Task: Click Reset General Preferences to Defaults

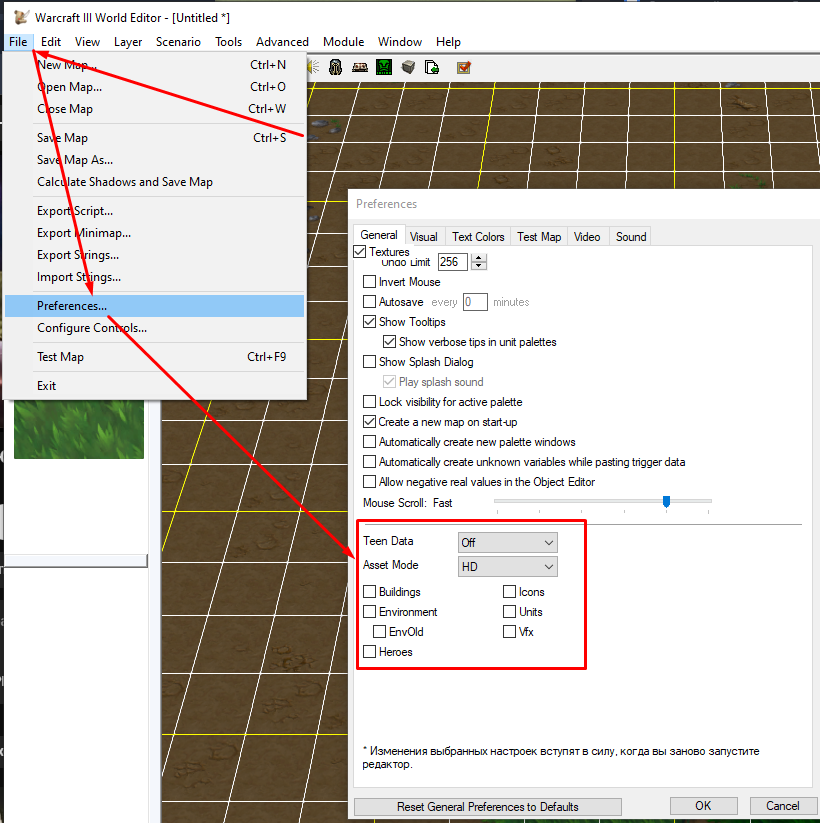Action: pos(488,807)
